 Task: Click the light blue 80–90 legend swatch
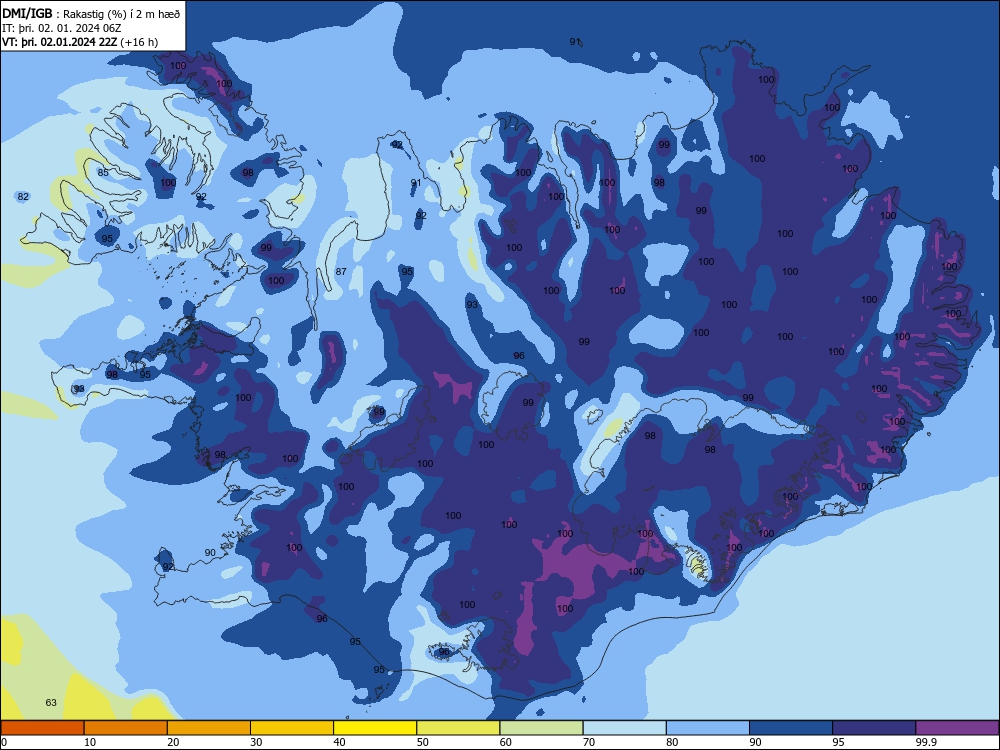[x=708, y=728]
